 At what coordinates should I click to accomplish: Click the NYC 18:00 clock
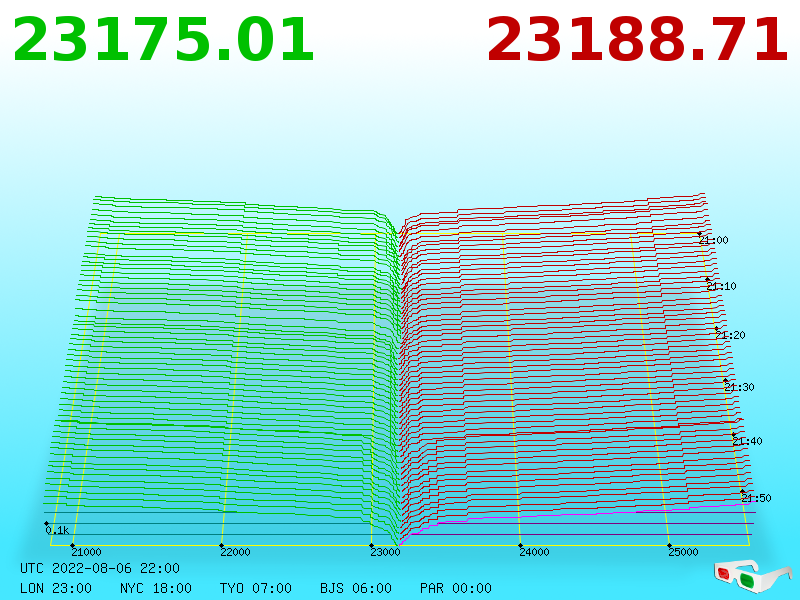coord(156,588)
